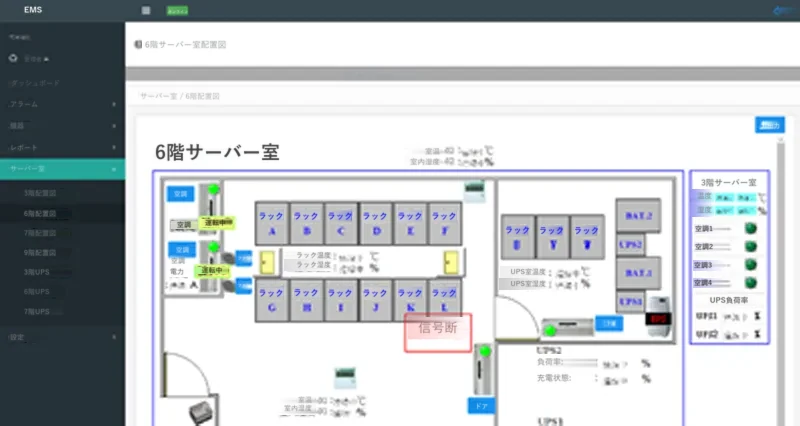Open 3階配置図 in the sidebar
The width and height of the screenshot is (800, 426).
[x=40, y=193]
